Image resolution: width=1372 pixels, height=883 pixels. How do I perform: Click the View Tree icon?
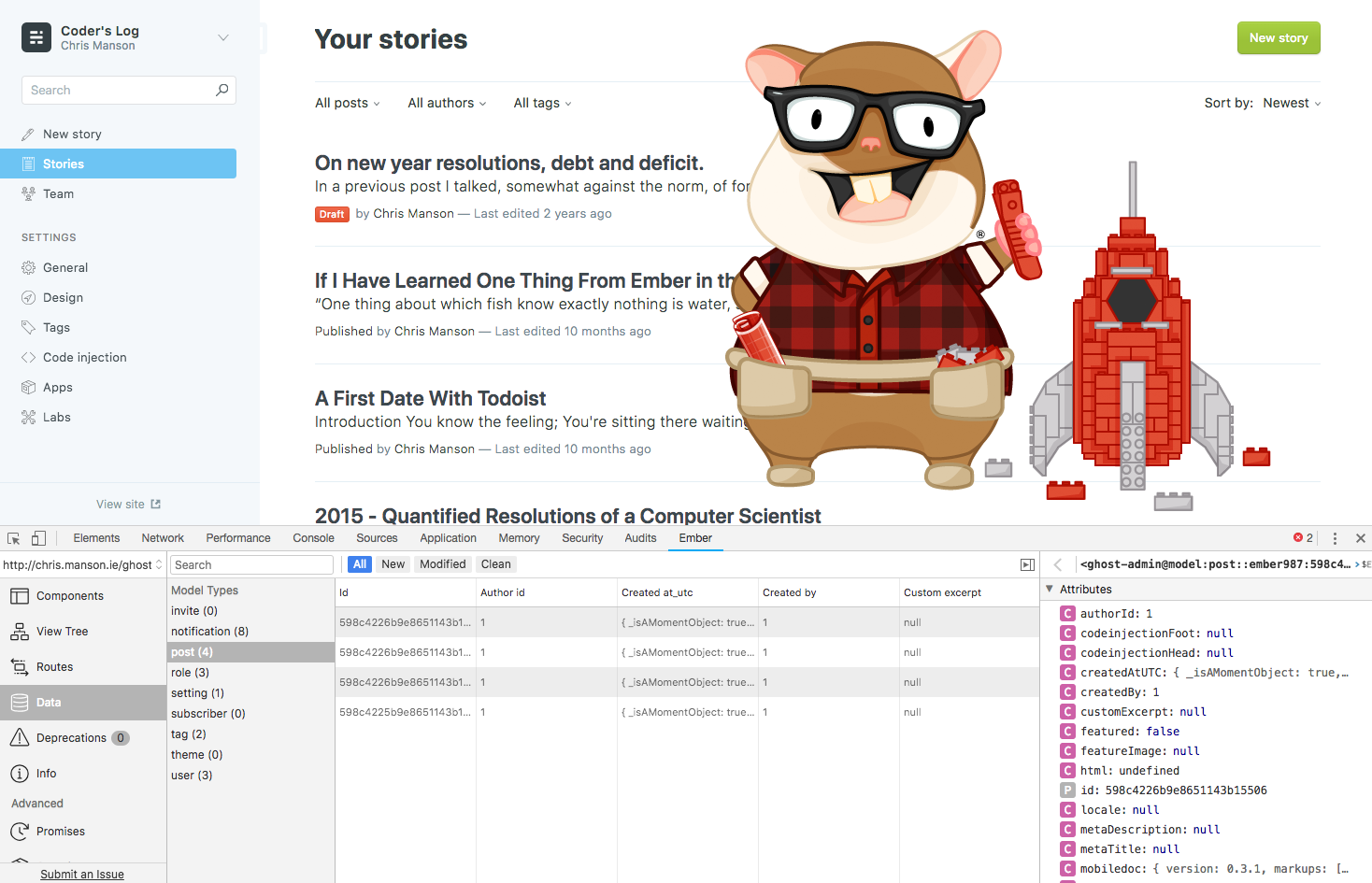coord(20,632)
